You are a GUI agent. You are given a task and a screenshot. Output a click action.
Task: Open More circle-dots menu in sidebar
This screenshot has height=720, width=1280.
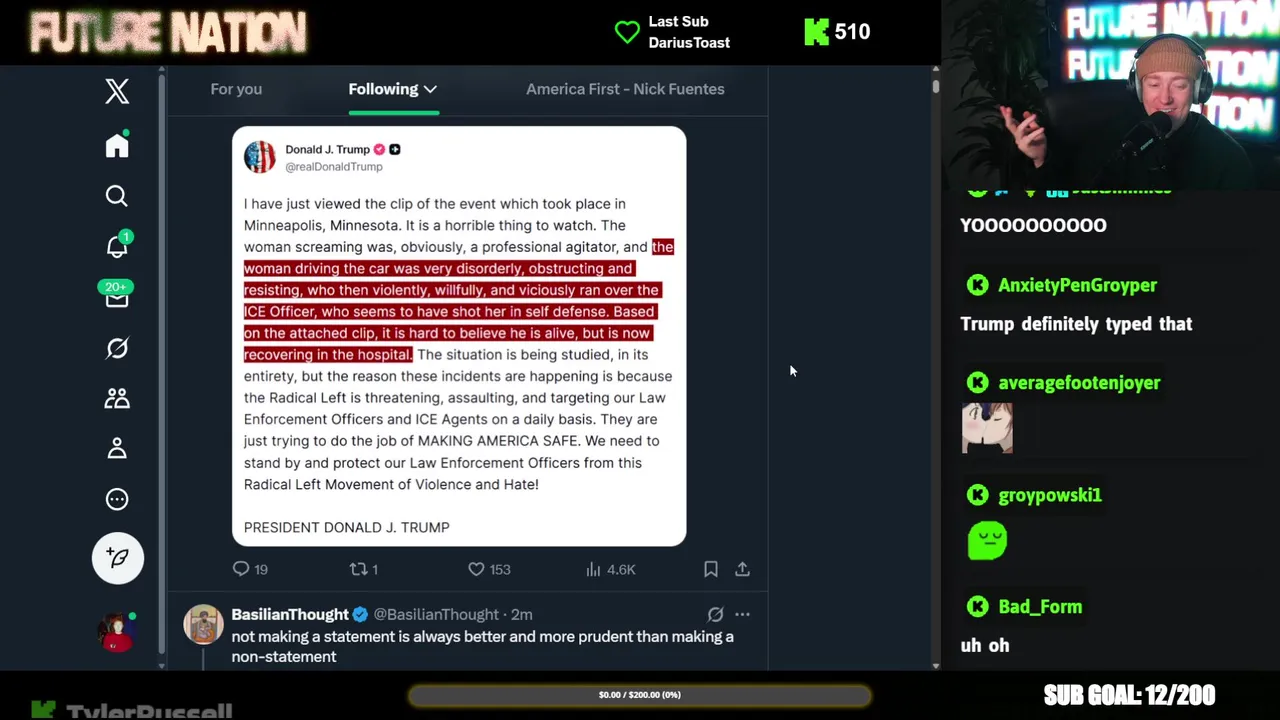[x=117, y=499]
